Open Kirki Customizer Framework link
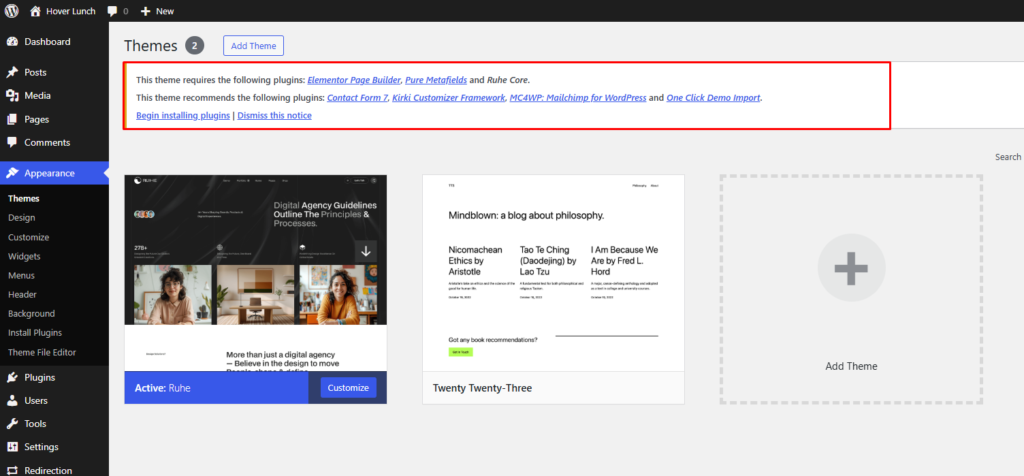Screen dimensions: 1024x476 click(x=449, y=98)
